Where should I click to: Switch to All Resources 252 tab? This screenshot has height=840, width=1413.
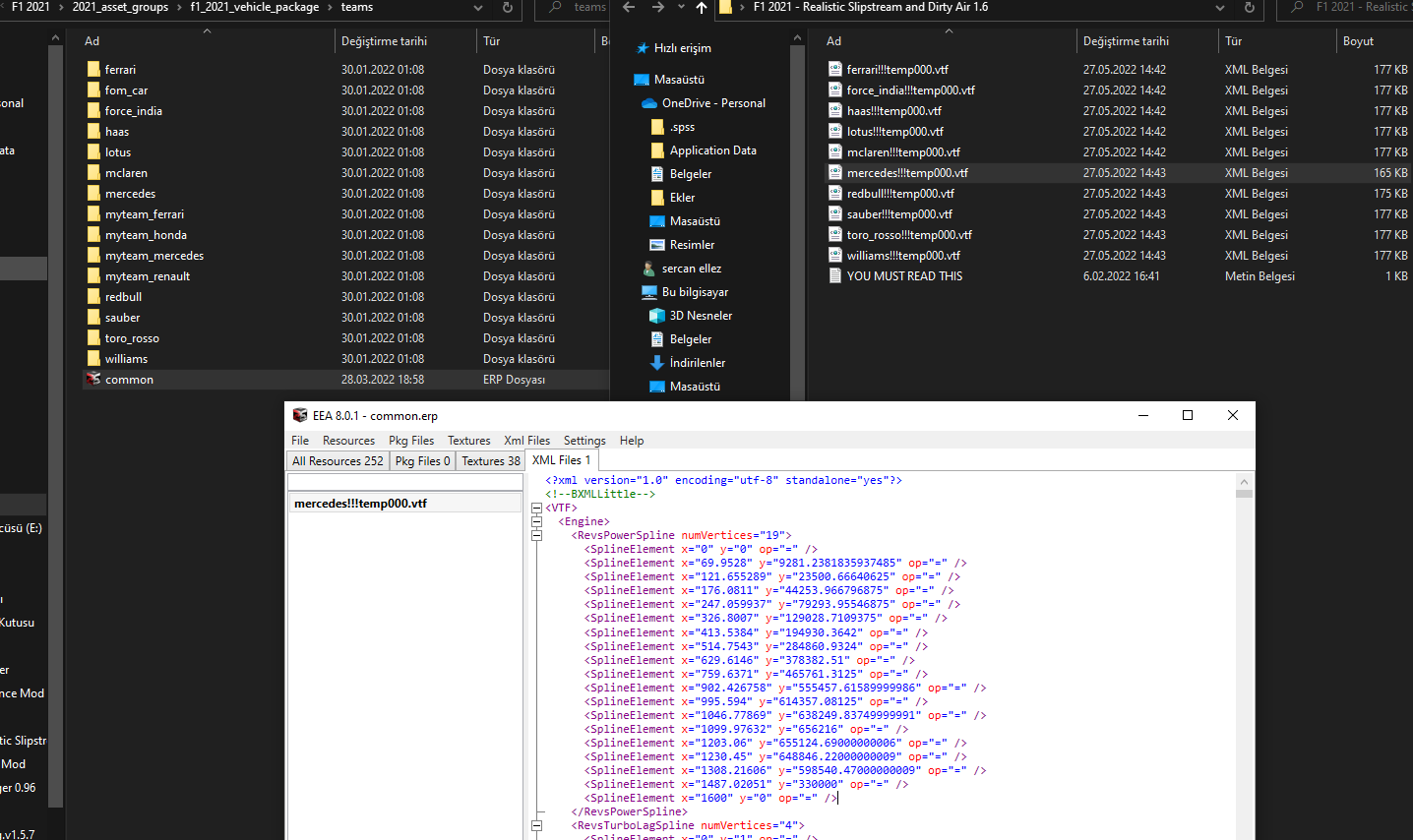click(x=338, y=460)
